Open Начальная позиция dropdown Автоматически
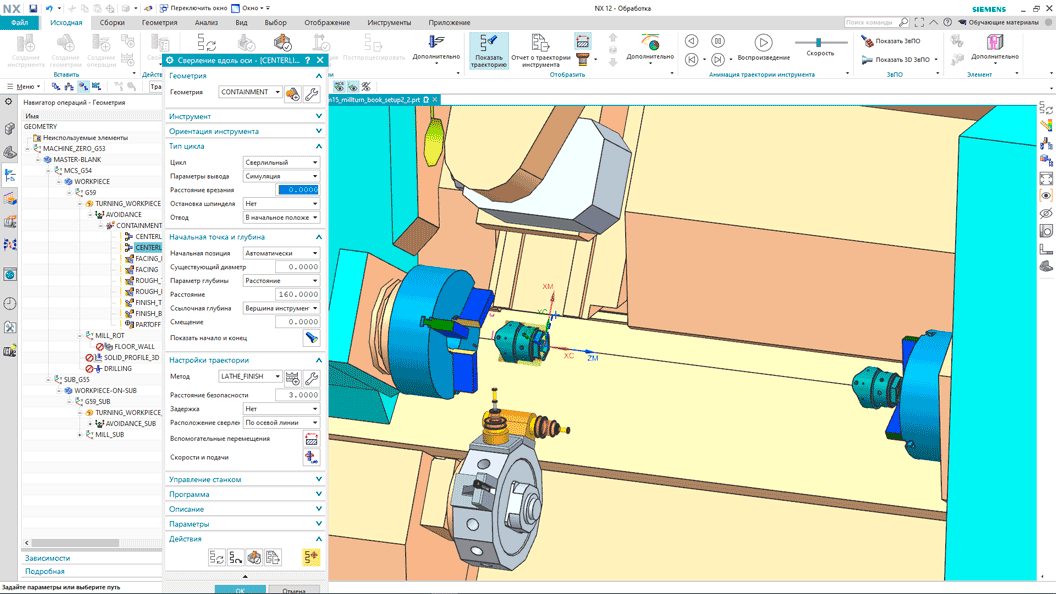The image size is (1056, 594). pyautogui.click(x=281, y=253)
